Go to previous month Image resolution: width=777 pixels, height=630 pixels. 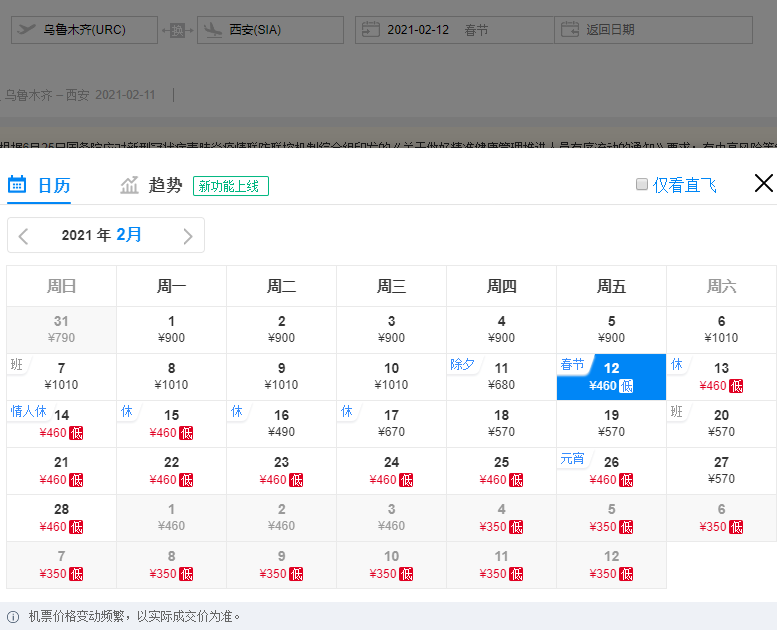tap(24, 236)
